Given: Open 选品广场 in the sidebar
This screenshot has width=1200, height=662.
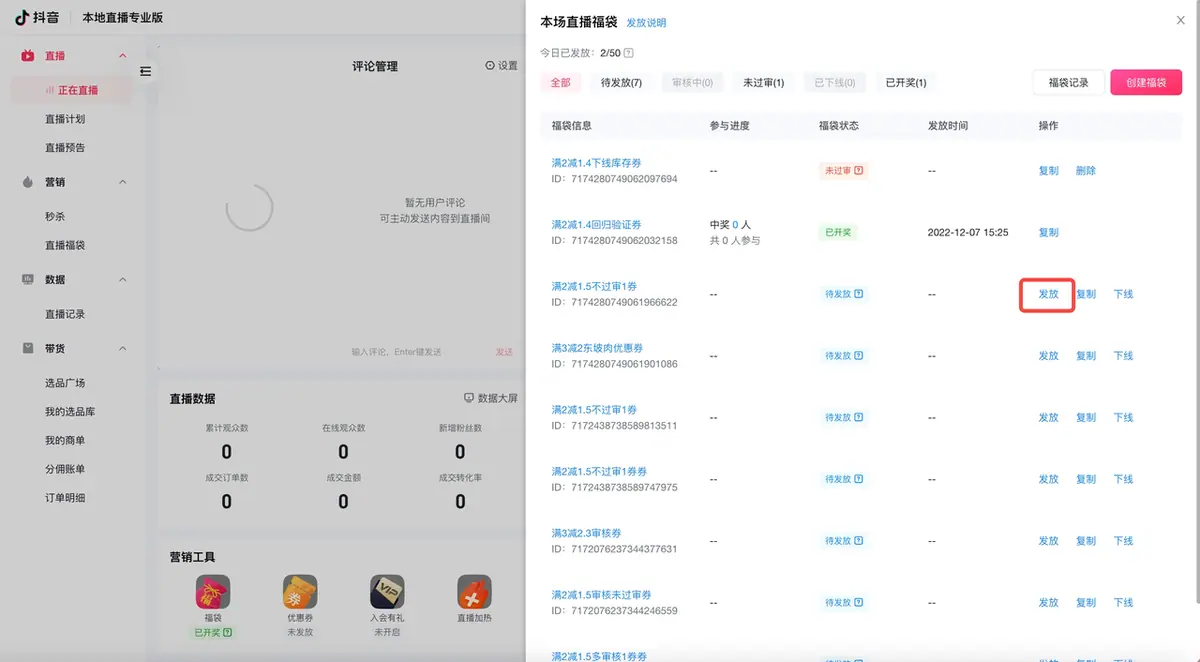Looking at the screenshot, I should coord(65,383).
